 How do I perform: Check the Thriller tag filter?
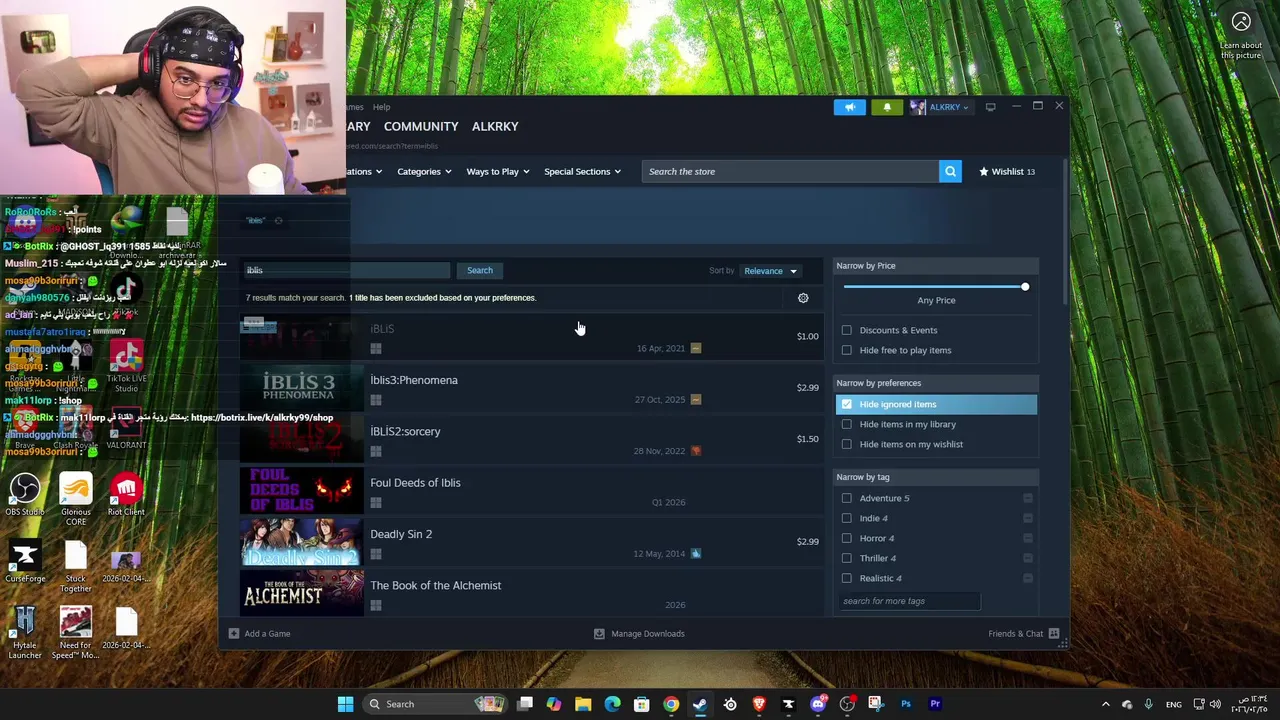(847, 558)
